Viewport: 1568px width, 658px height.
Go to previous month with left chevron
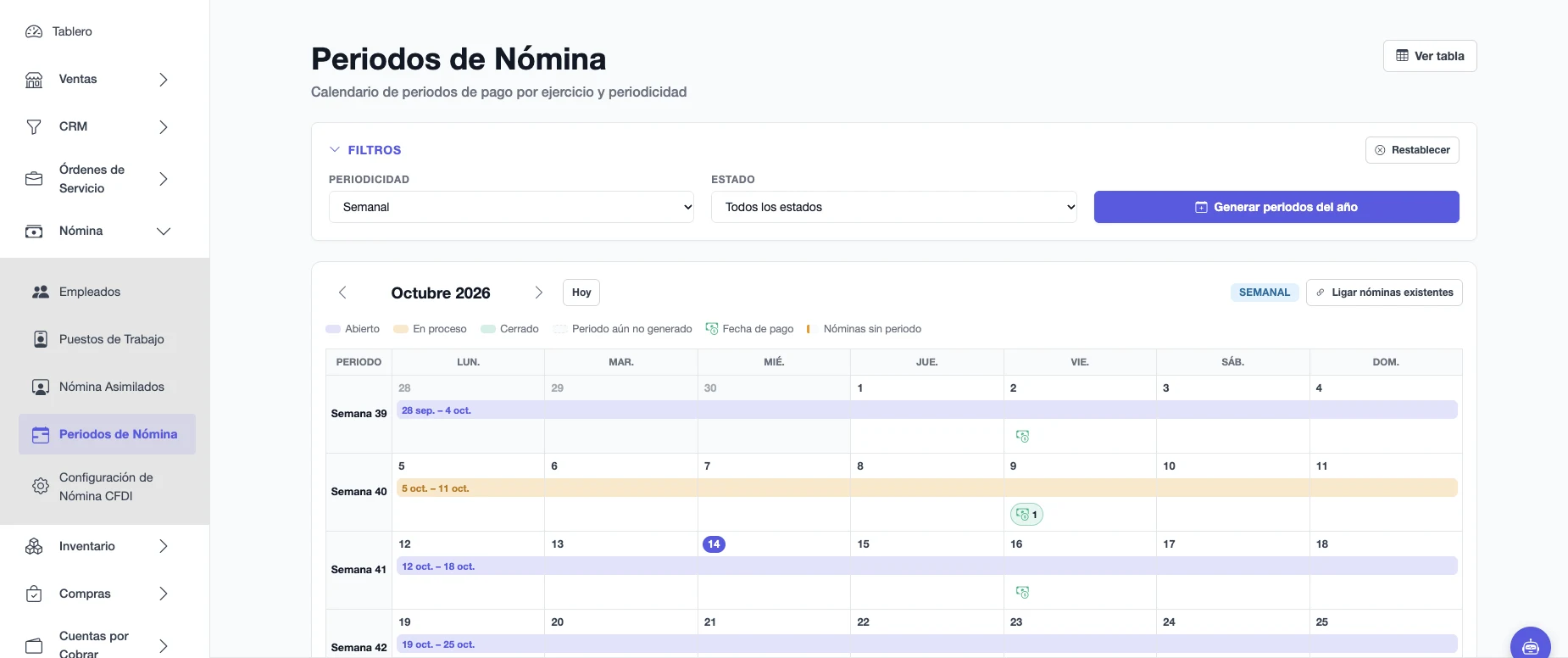tap(342, 293)
